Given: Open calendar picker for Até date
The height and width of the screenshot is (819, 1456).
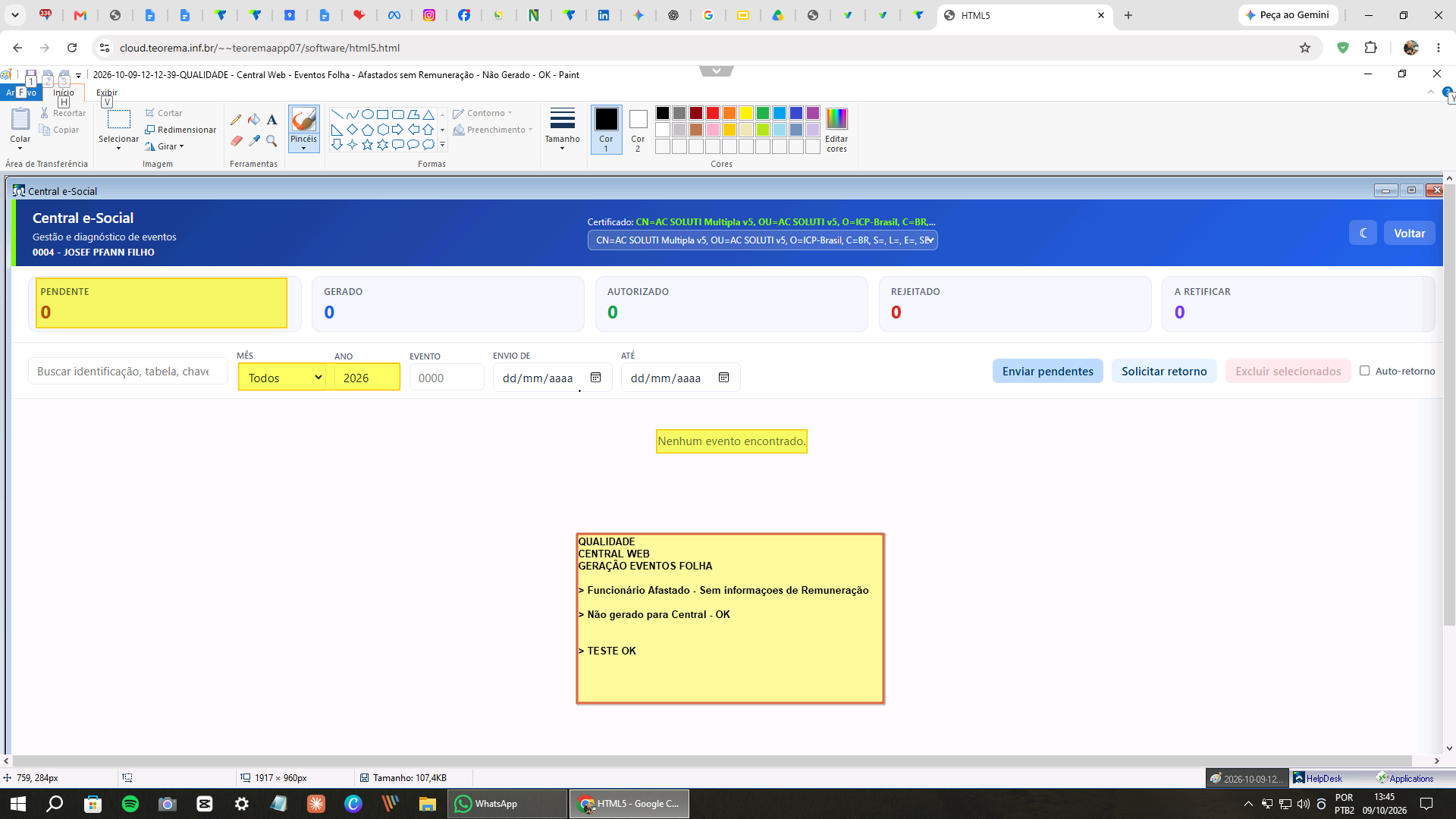Looking at the screenshot, I should [x=724, y=378].
